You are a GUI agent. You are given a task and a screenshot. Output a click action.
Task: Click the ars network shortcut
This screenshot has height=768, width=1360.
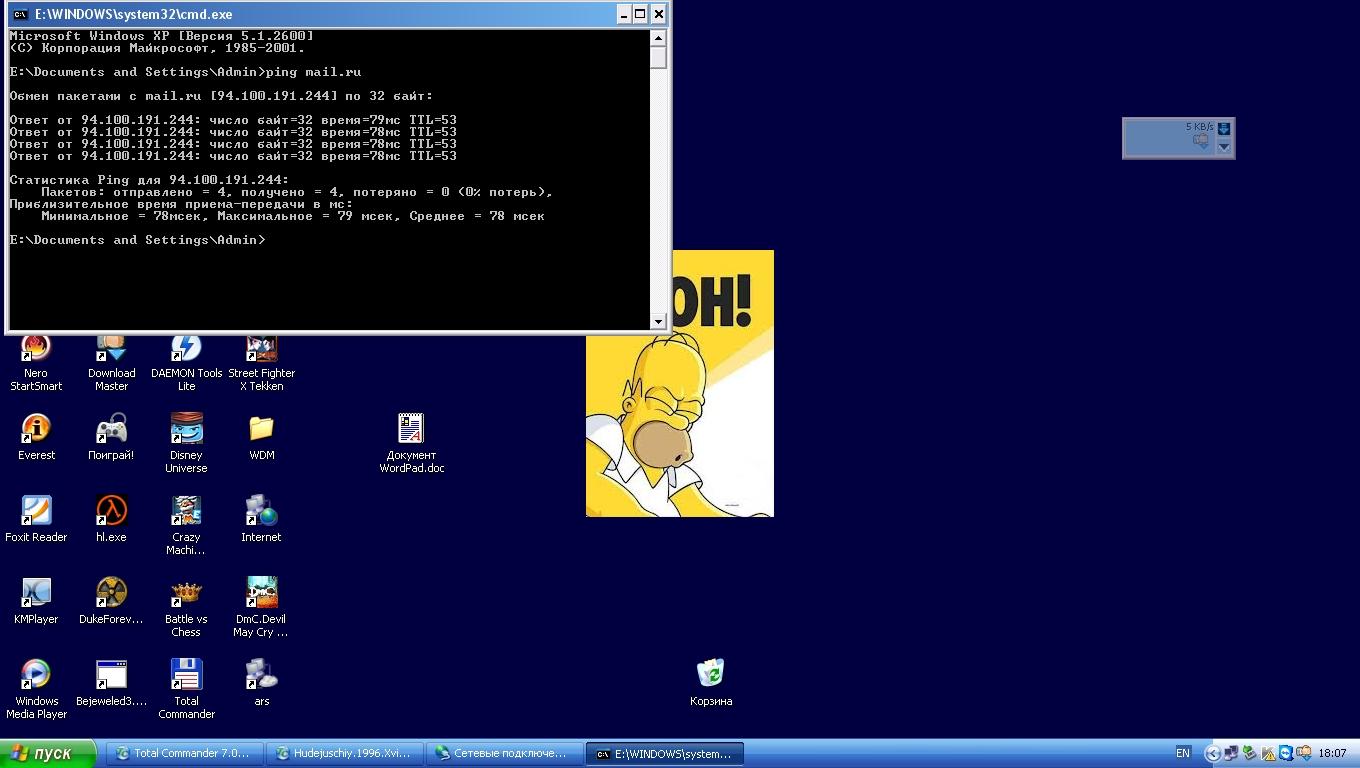click(x=262, y=683)
